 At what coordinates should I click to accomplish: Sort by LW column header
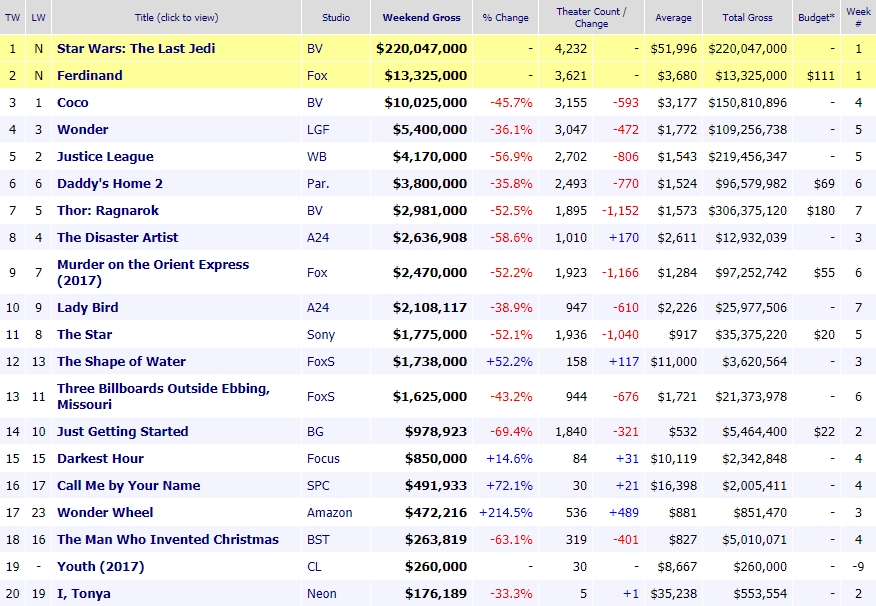39,17
